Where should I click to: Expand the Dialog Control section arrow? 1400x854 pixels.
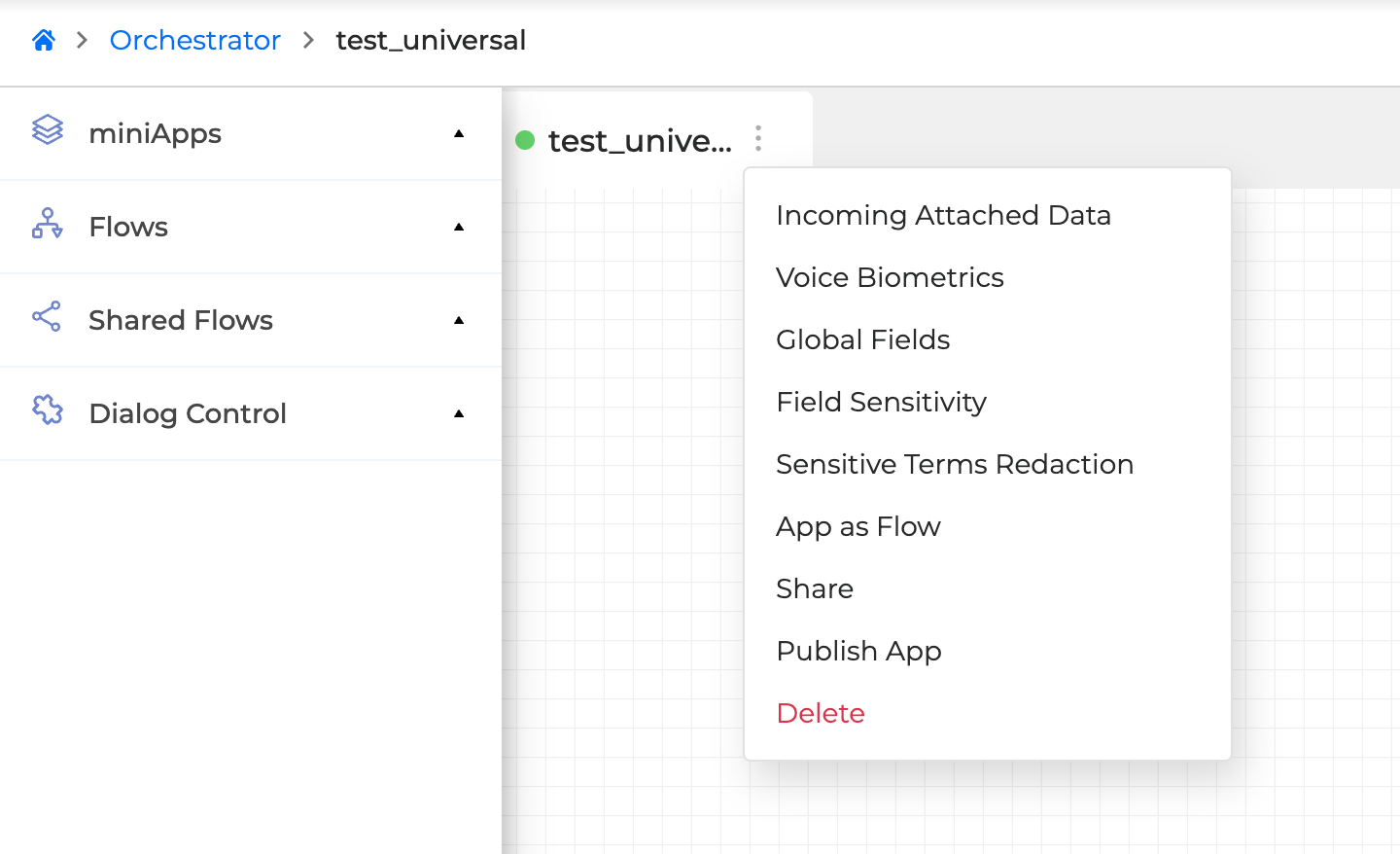click(x=459, y=413)
